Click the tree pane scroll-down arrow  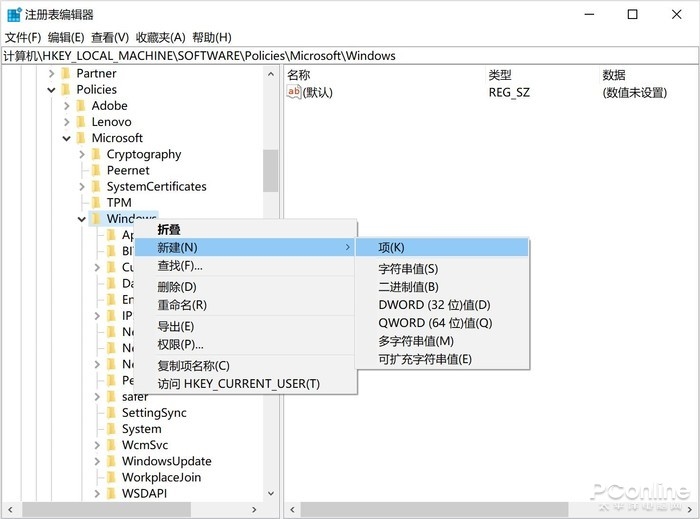pos(271,494)
